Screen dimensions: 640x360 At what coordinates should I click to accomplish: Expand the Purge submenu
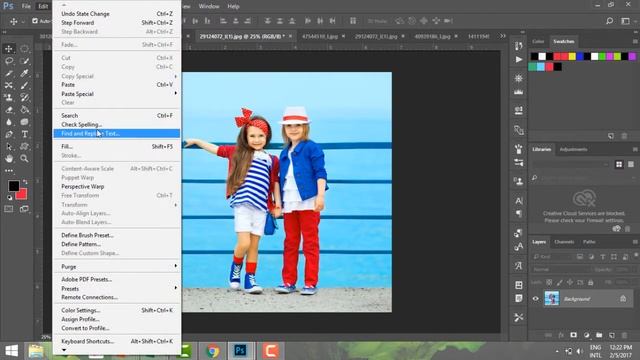coord(116,267)
